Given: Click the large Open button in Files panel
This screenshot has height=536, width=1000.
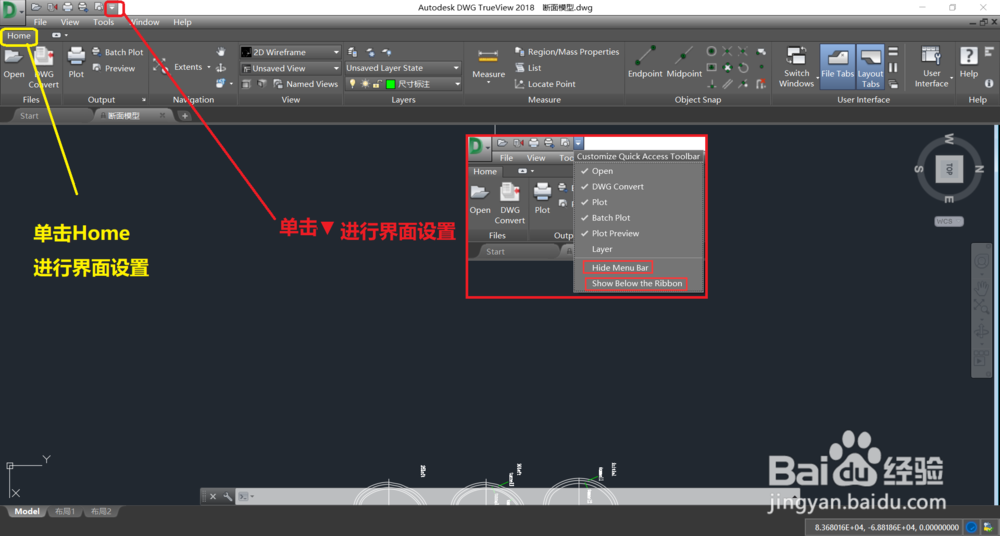Looking at the screenshot, I should 13,63.
